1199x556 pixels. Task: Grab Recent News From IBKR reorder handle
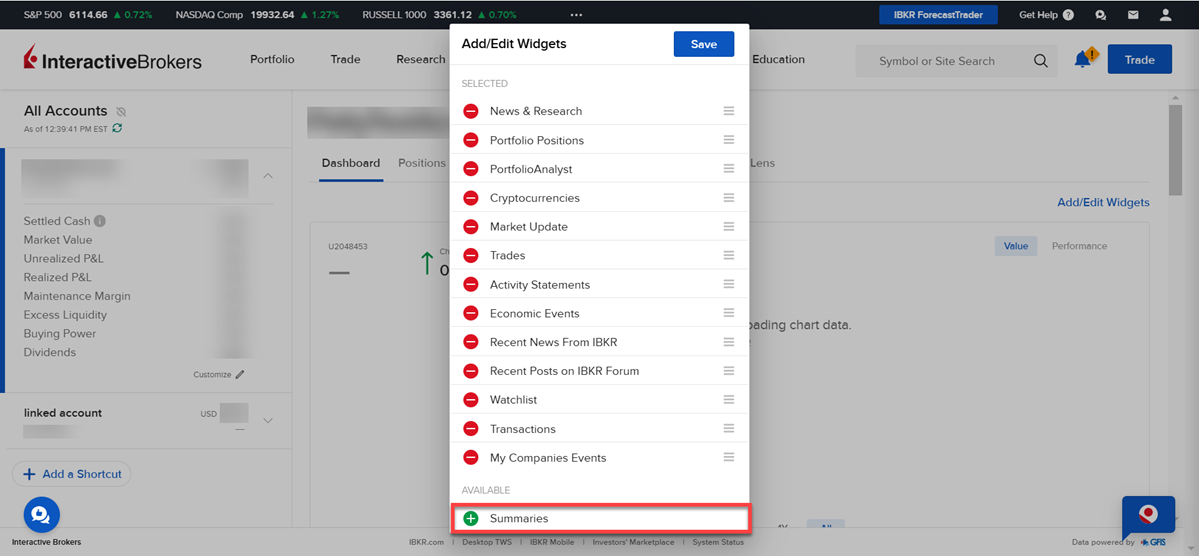tap(729, 342)
